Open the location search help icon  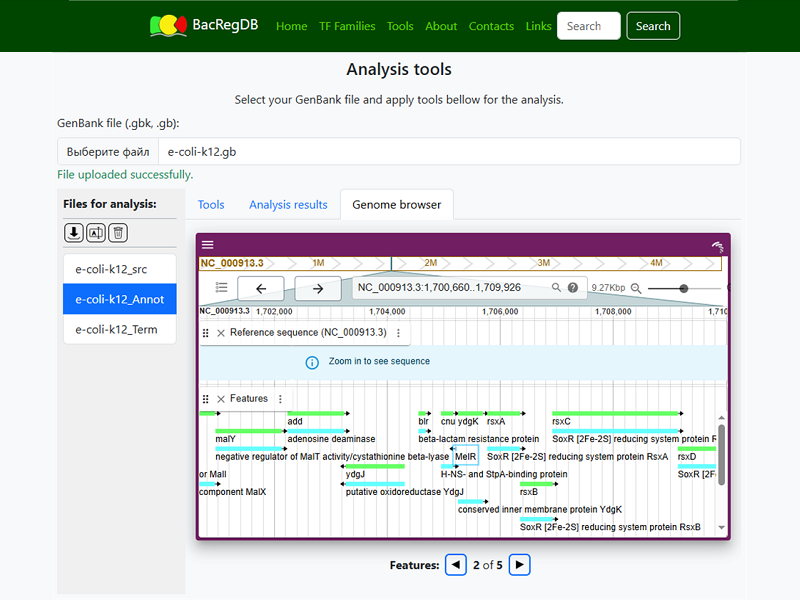click(x=573, y=288)
